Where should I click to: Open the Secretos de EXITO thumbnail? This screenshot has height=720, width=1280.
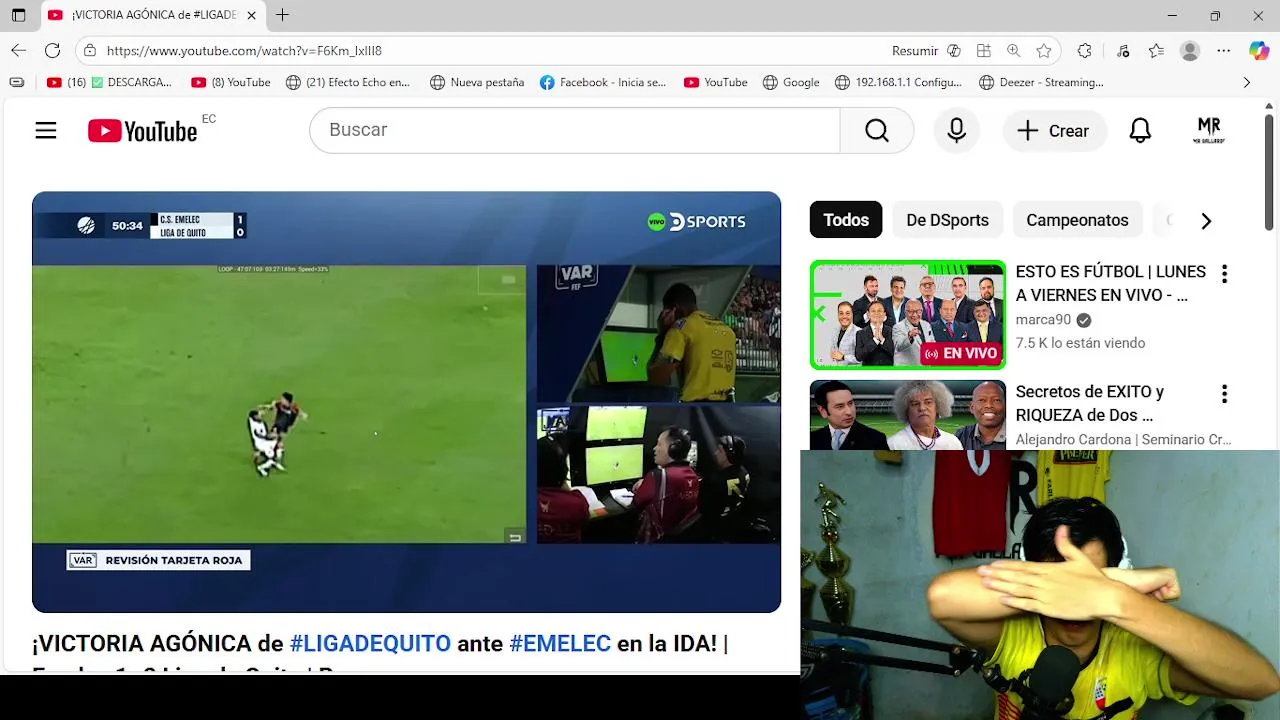908,415
